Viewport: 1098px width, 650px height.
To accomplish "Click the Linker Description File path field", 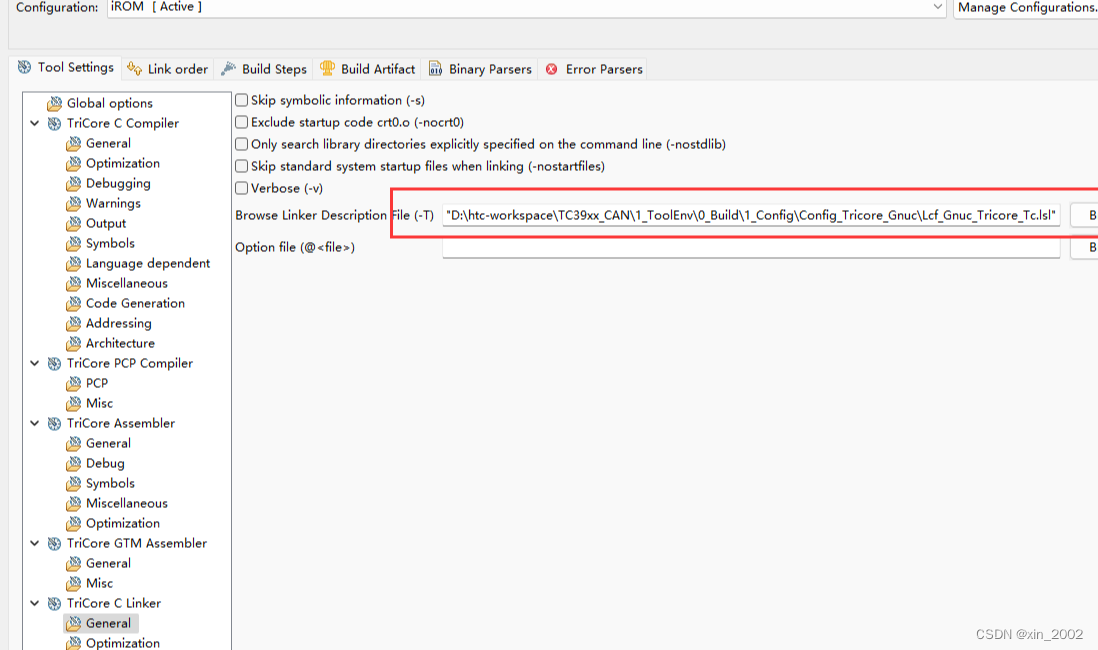I will tap(751, 215).
